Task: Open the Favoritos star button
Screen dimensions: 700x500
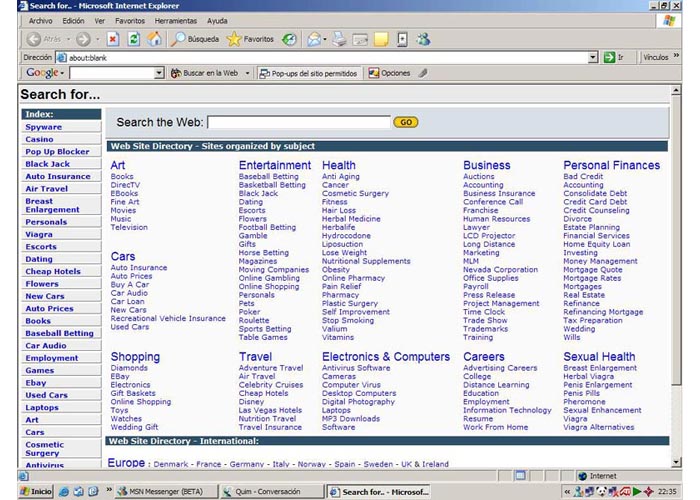Action: tap(250, 39)
